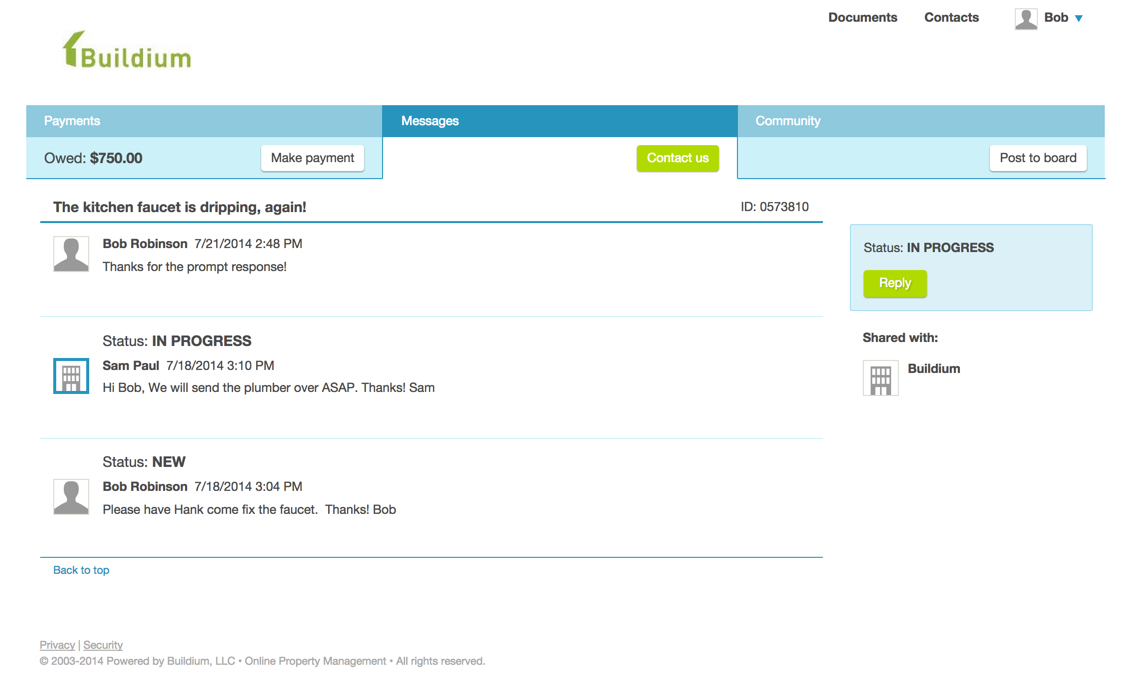
Task: Click the Make payment button
Action: (312, 157)
